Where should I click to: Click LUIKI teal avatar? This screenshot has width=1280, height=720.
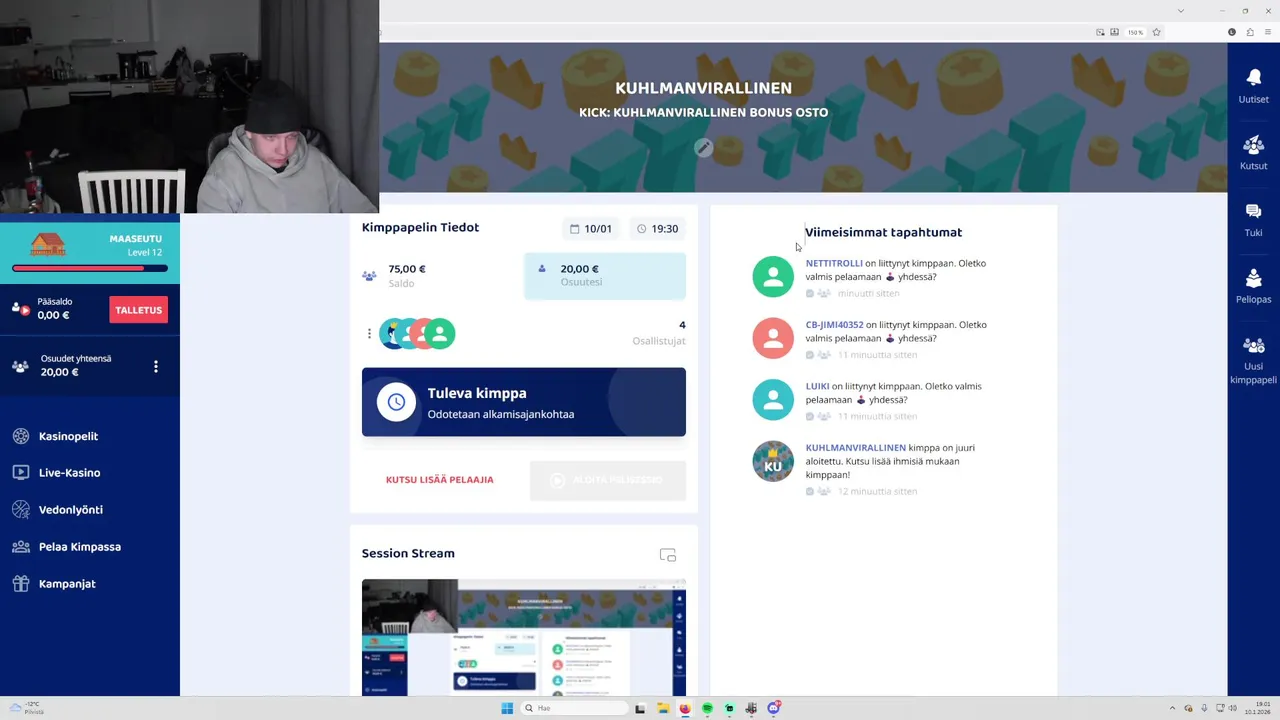tap(773, 400)
